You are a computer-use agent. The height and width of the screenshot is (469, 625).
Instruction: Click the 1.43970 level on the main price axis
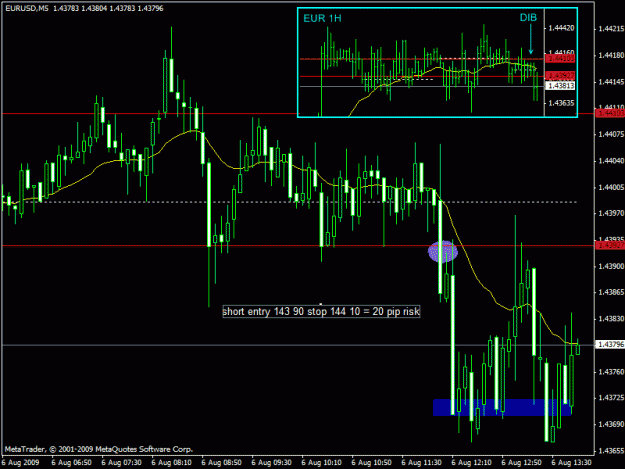click(611, 214)
